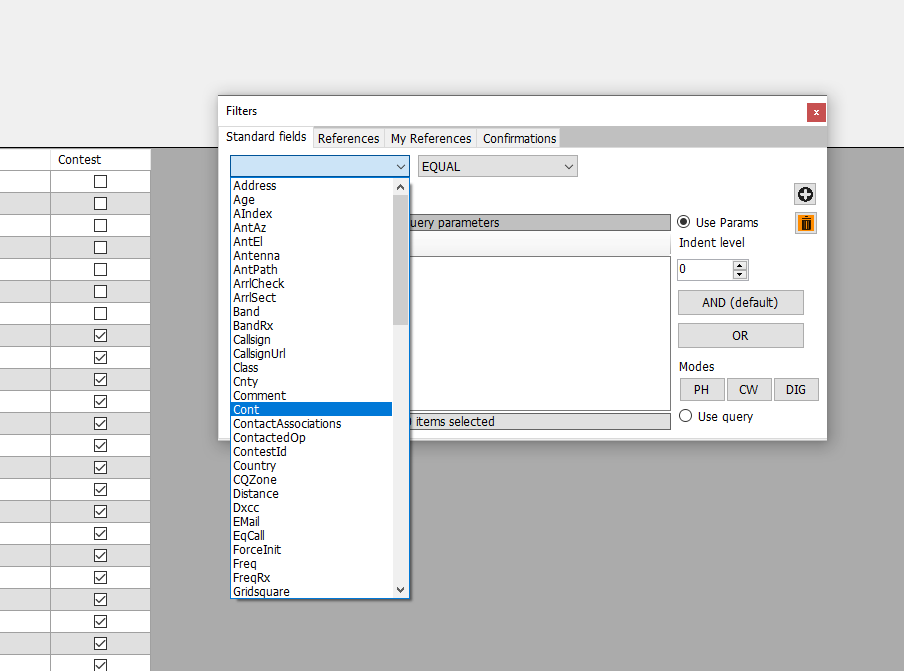Choose CQZone from the field list
The width and height of the screenshot is (904, 671).
coord(311,480)
